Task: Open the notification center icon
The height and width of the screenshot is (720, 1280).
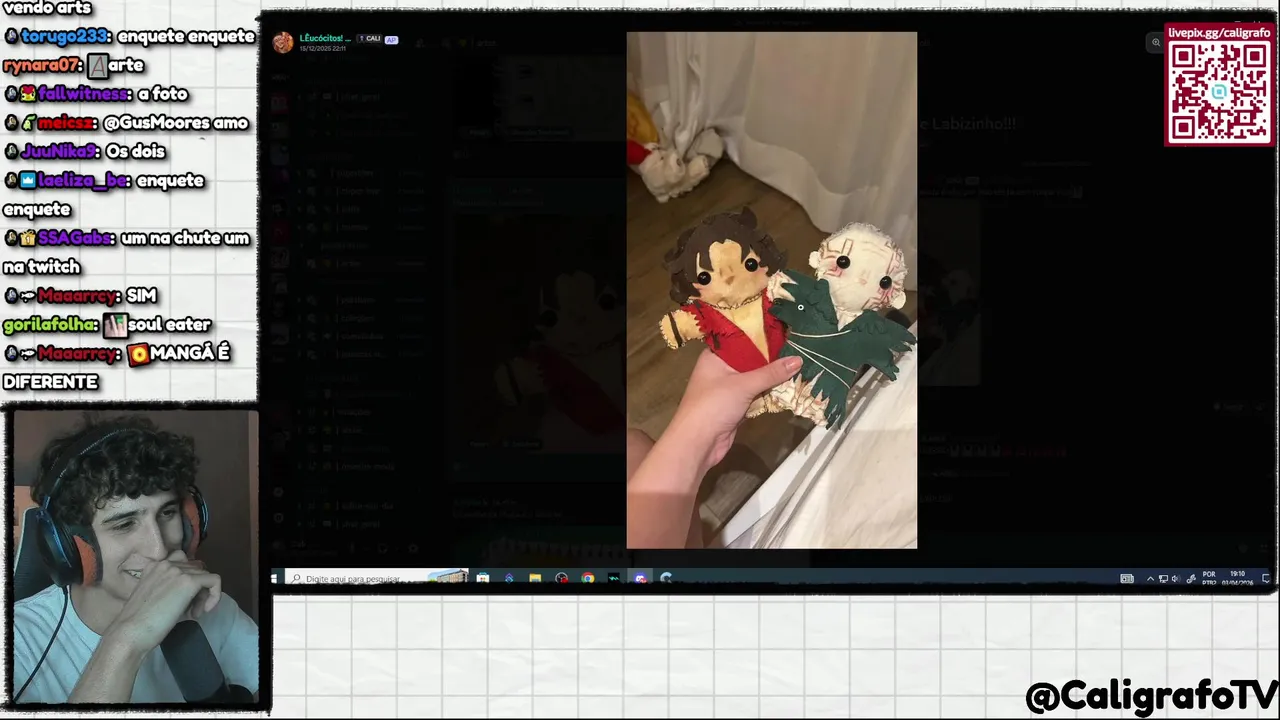Action: click(x=1266, y=578)
